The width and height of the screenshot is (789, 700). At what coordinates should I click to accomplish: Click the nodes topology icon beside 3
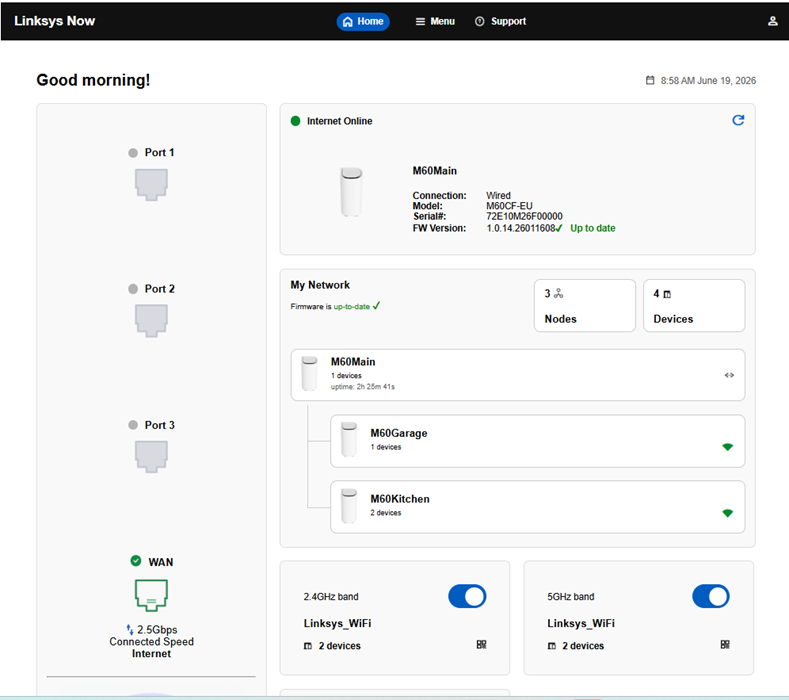click(559, 293)
